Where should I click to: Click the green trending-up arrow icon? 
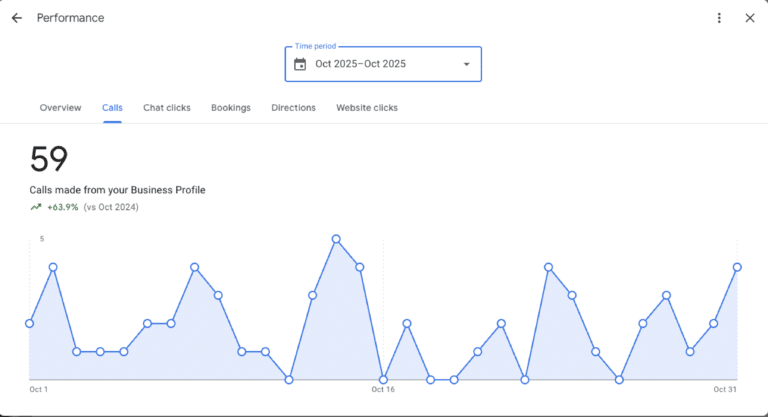click(x=36, y=207)
